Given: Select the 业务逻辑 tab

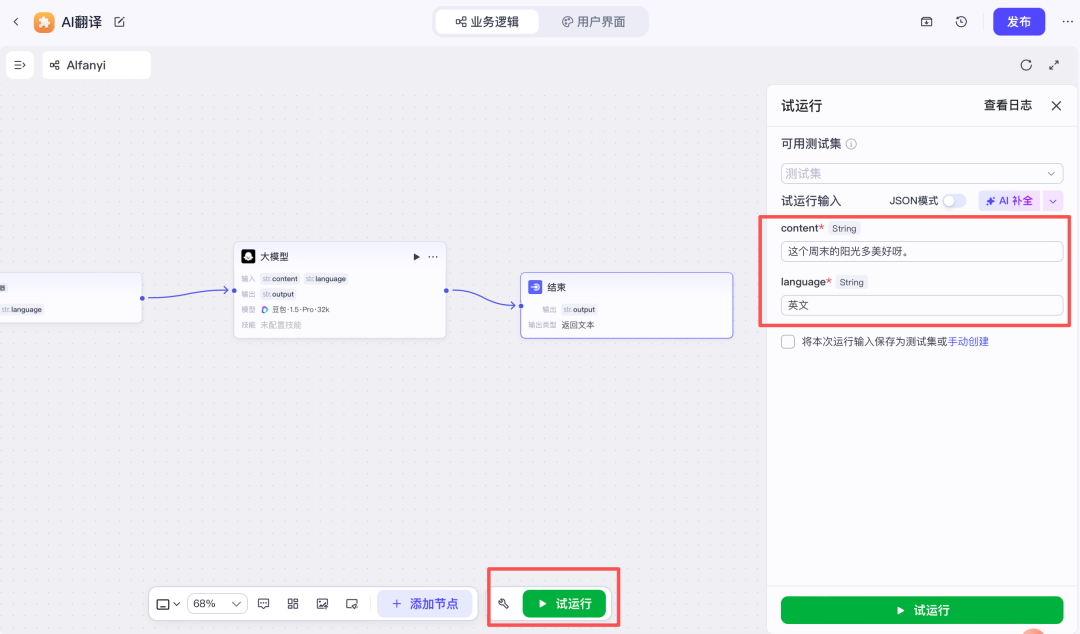Looking at the screenshot, I should tap(487, 22).
